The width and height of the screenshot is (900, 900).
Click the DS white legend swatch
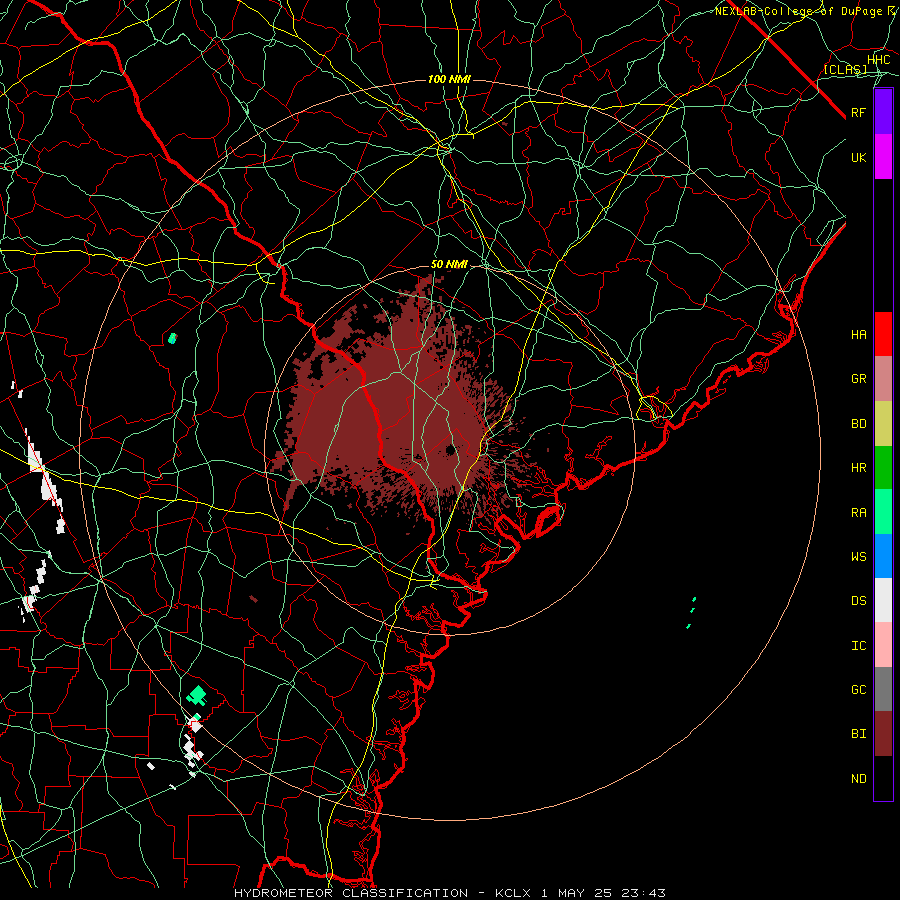pyautogui.click(x=883, y=600)
